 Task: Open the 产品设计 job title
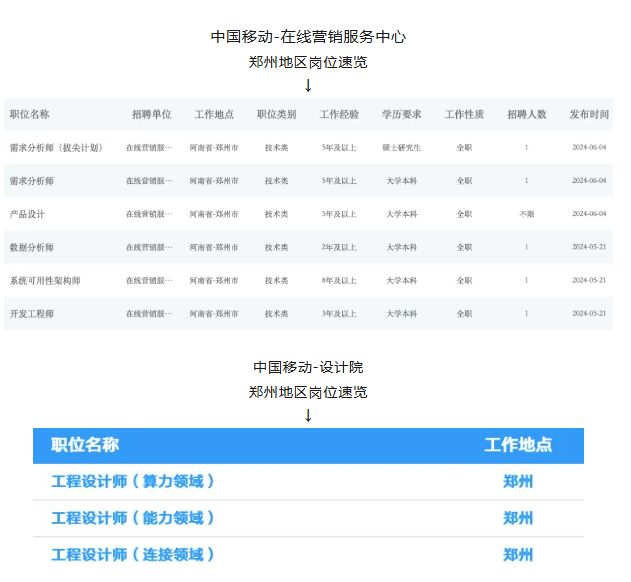(x=27, y=214)
